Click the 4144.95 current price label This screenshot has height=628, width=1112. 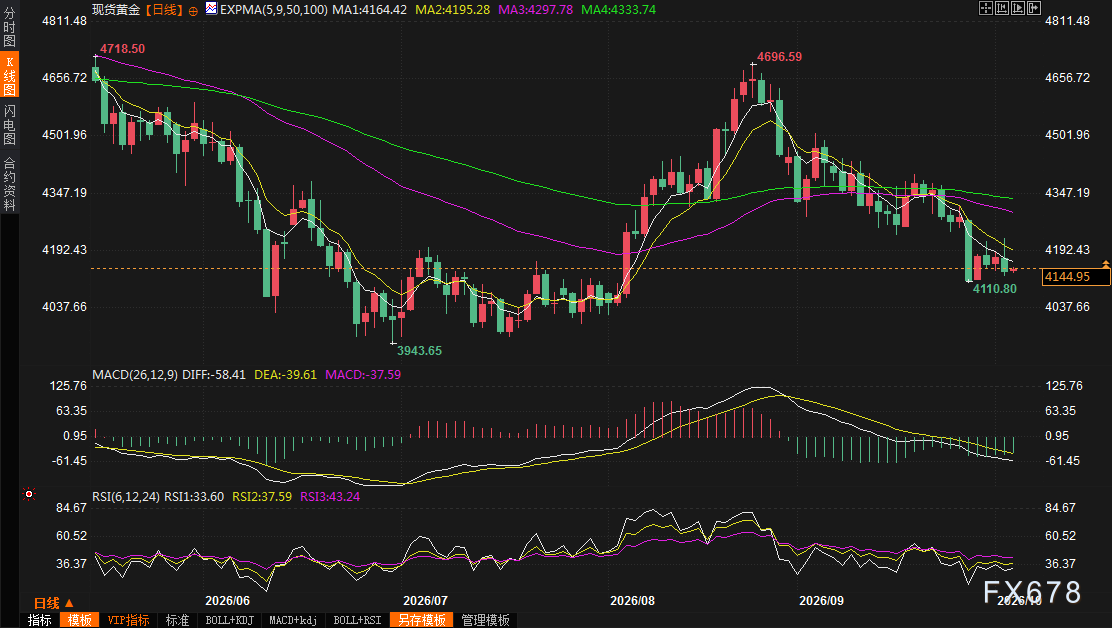coord(1076,276)
